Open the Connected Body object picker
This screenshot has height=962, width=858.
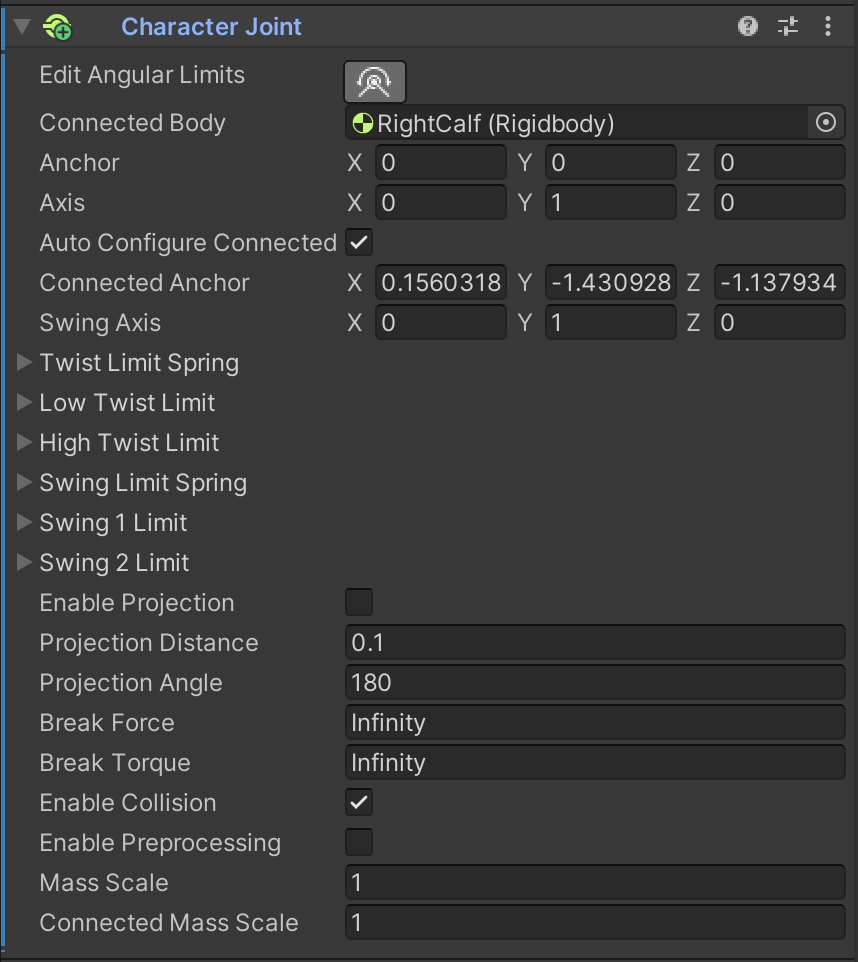[826, 123]
